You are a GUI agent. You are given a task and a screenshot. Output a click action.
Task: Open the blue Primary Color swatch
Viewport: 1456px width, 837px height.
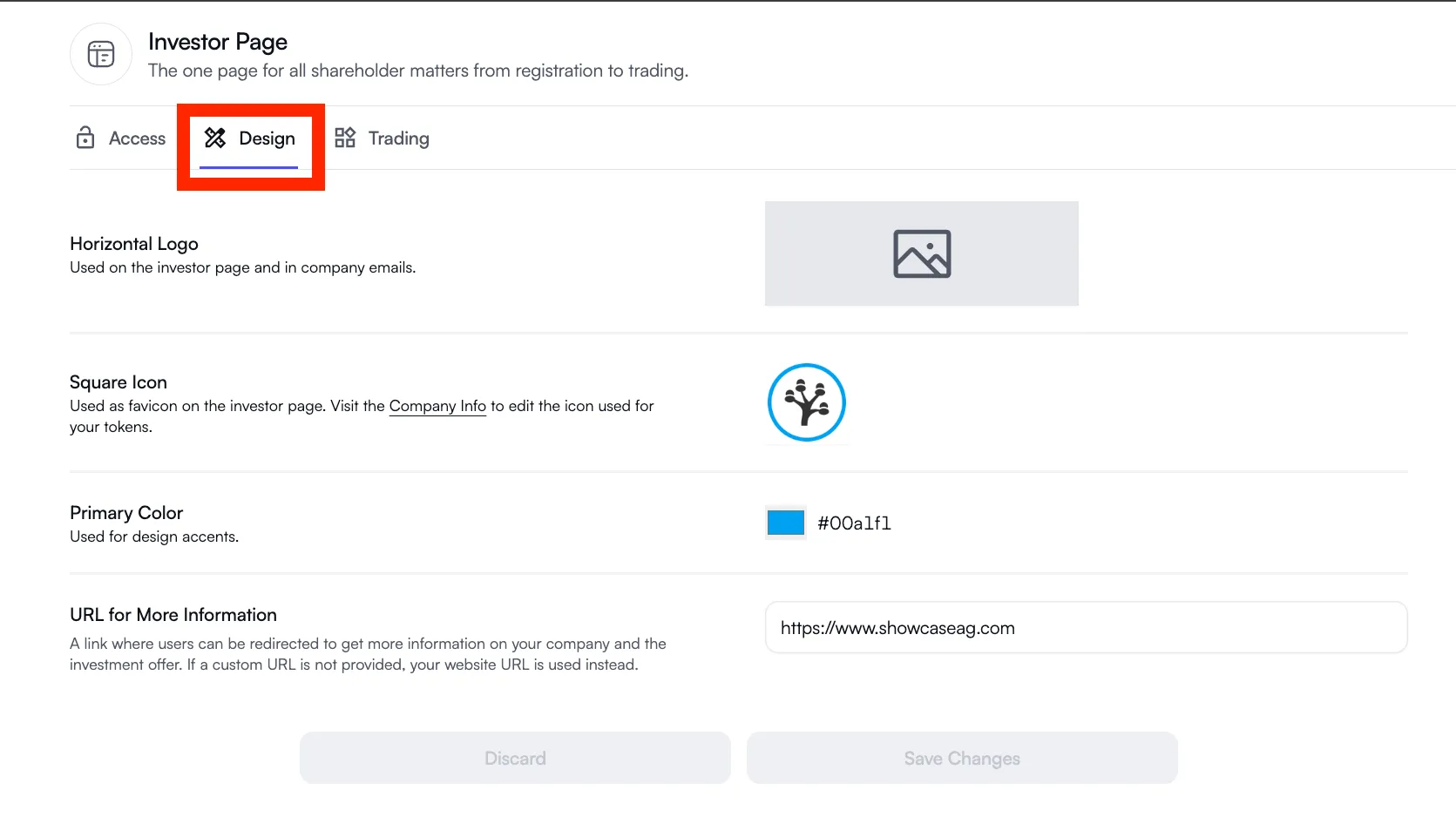coord(785,523)
